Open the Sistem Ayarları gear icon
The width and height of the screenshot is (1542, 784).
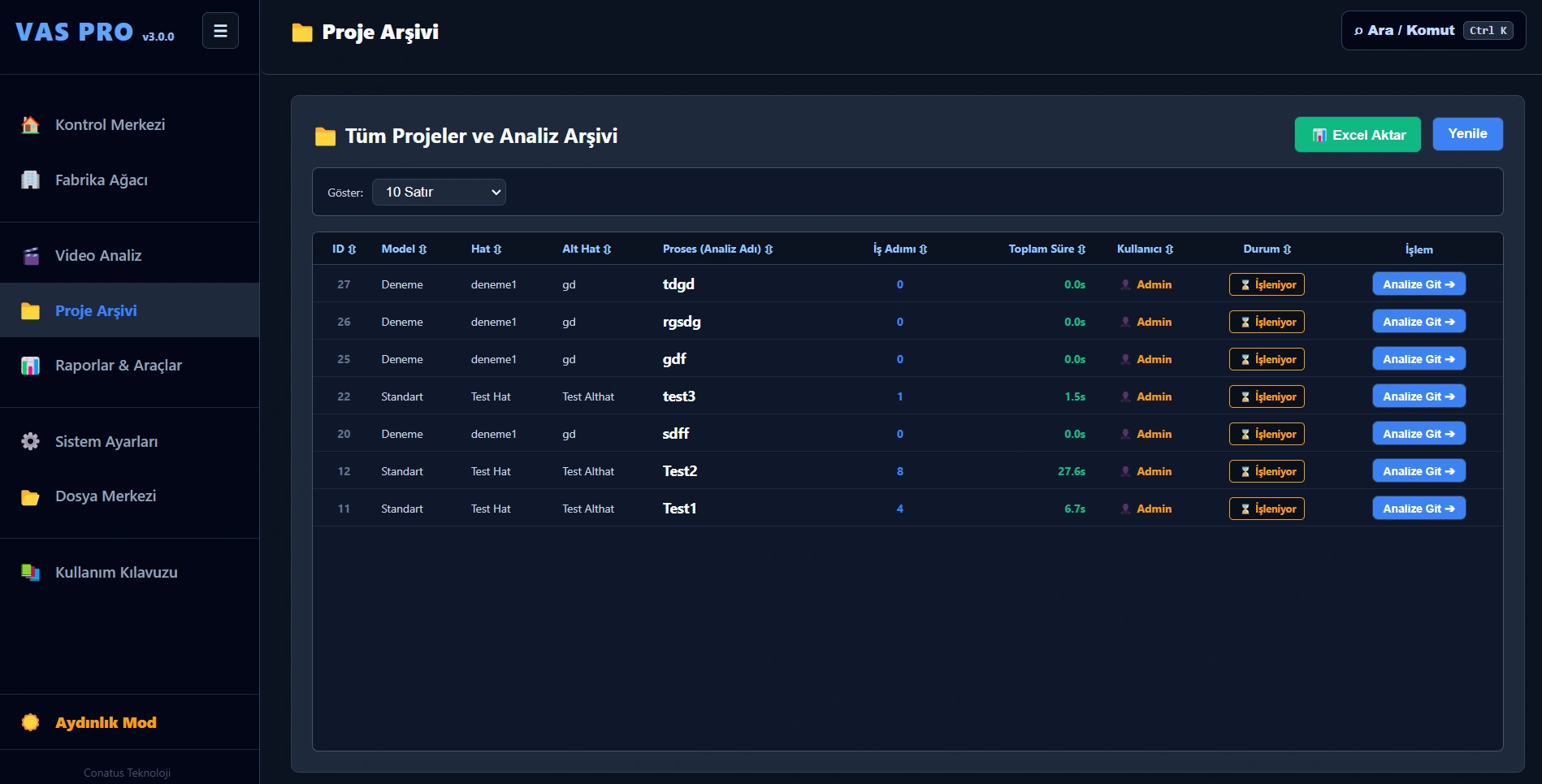point(30,442)
